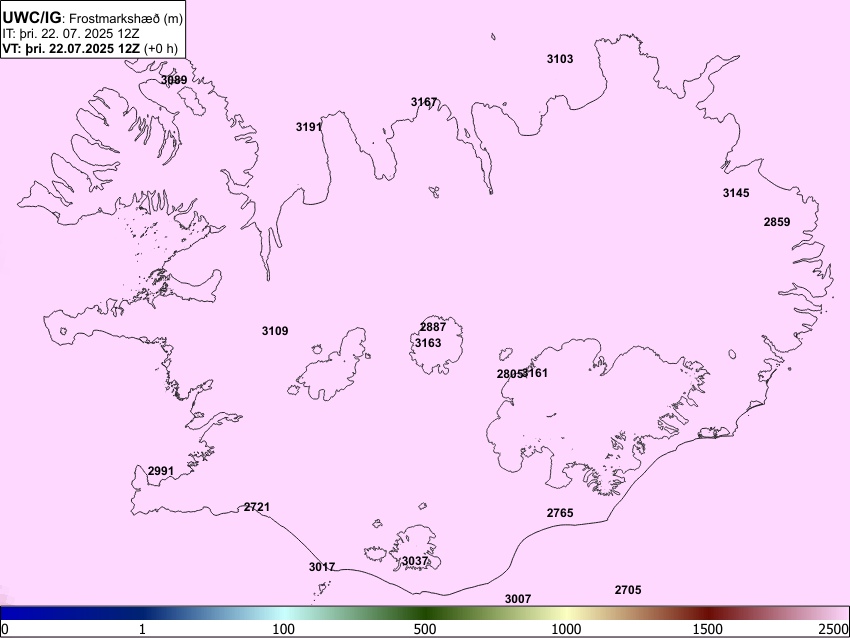The image size is (850, 638).
Task: Select the 2859 value near east coast
Action: (x=777, y=222)
